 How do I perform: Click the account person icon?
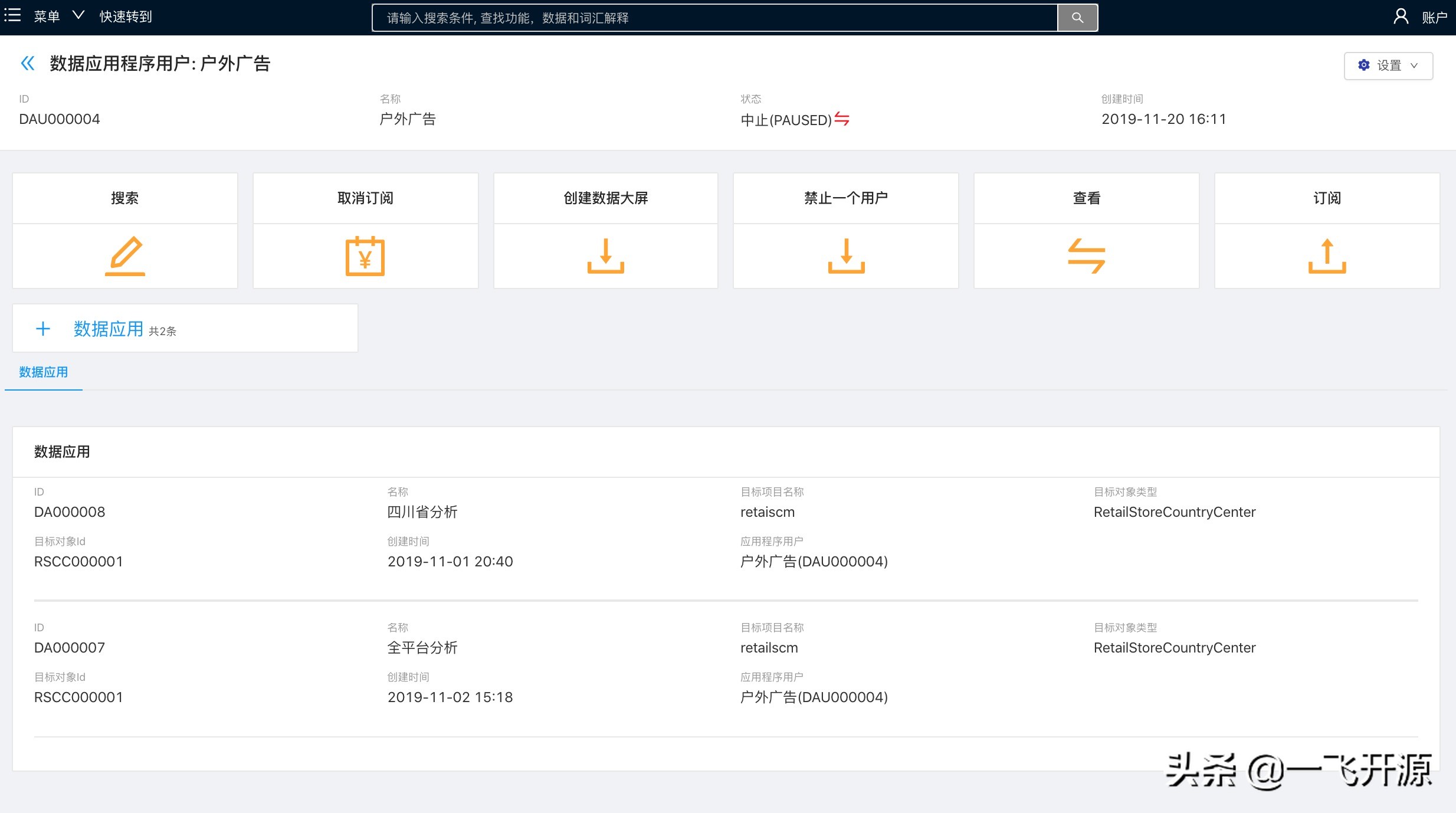(x=1401, y=15)
